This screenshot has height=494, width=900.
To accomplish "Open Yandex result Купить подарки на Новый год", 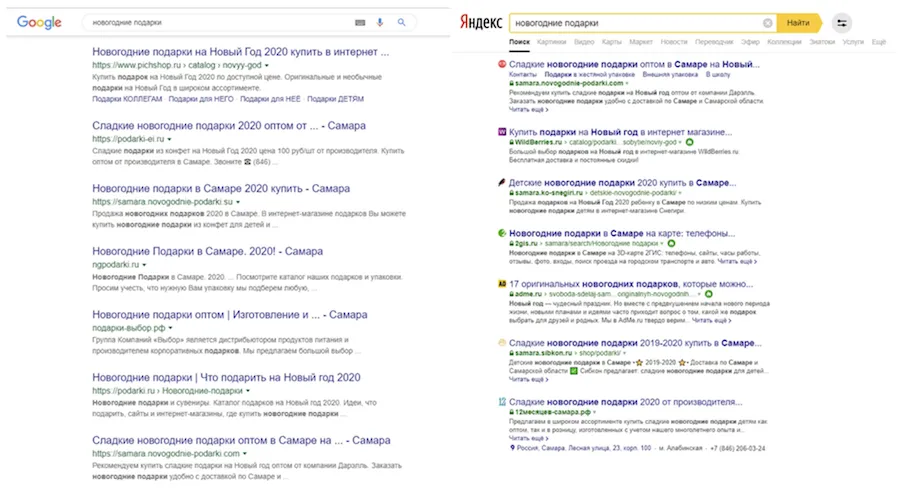I will 620,132.
